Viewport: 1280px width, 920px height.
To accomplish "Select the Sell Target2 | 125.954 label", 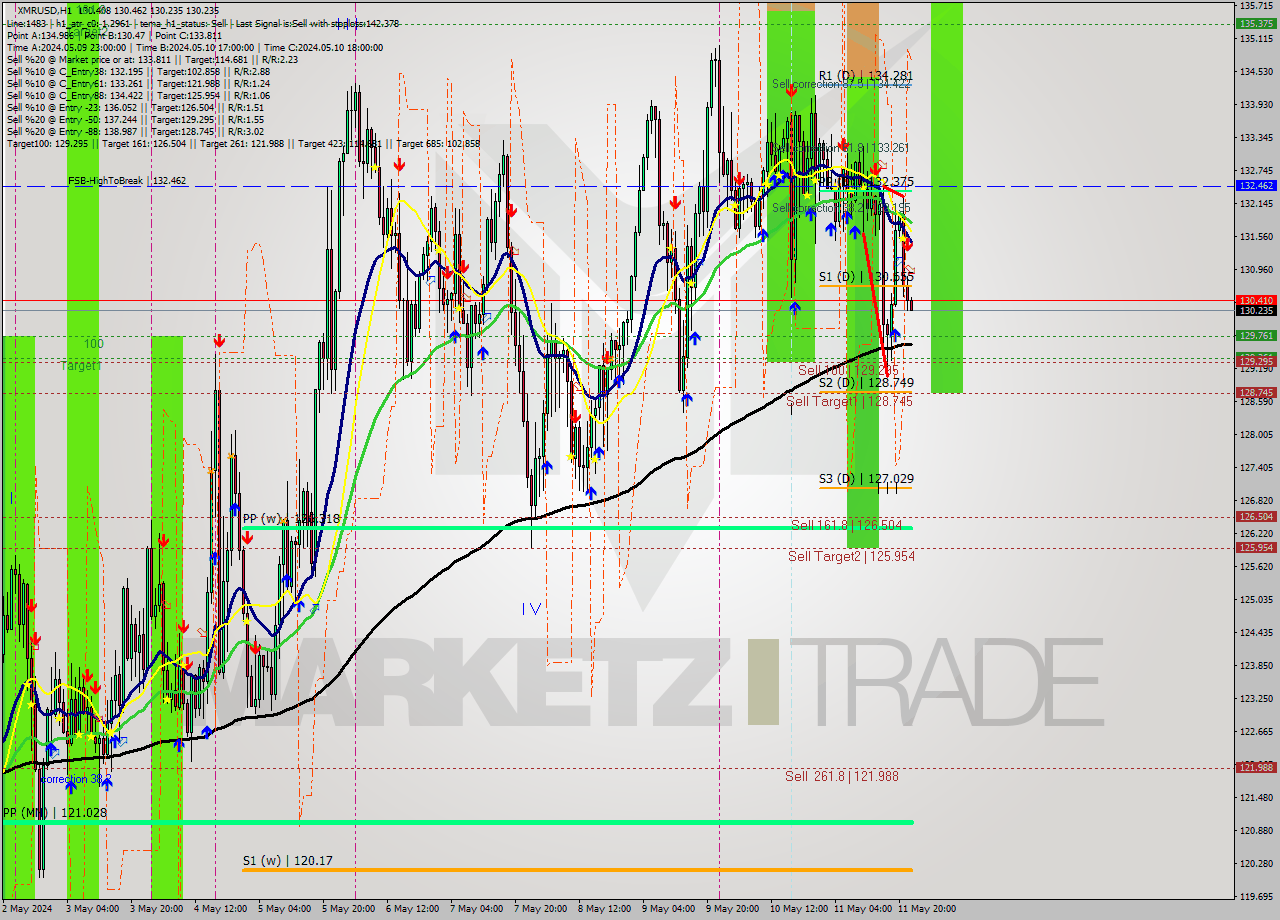I will [851, 556].
